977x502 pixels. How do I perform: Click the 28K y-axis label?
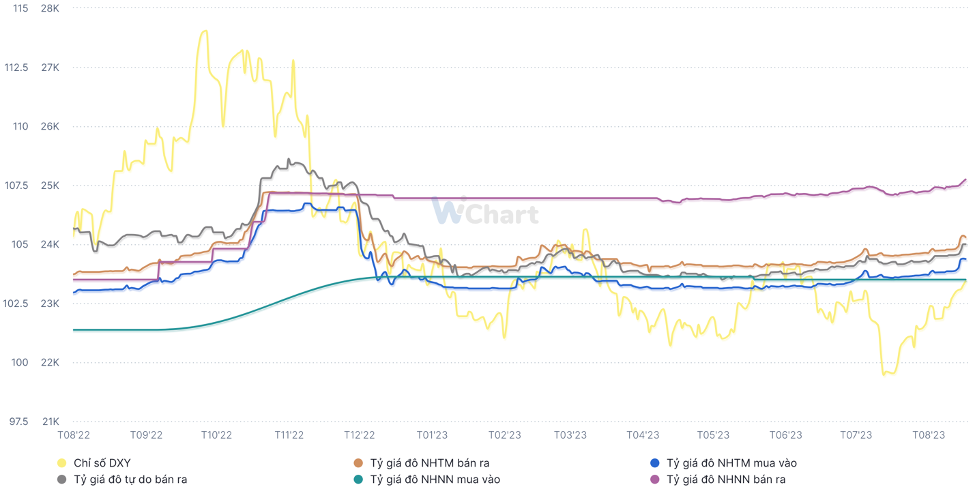(51, 8)
